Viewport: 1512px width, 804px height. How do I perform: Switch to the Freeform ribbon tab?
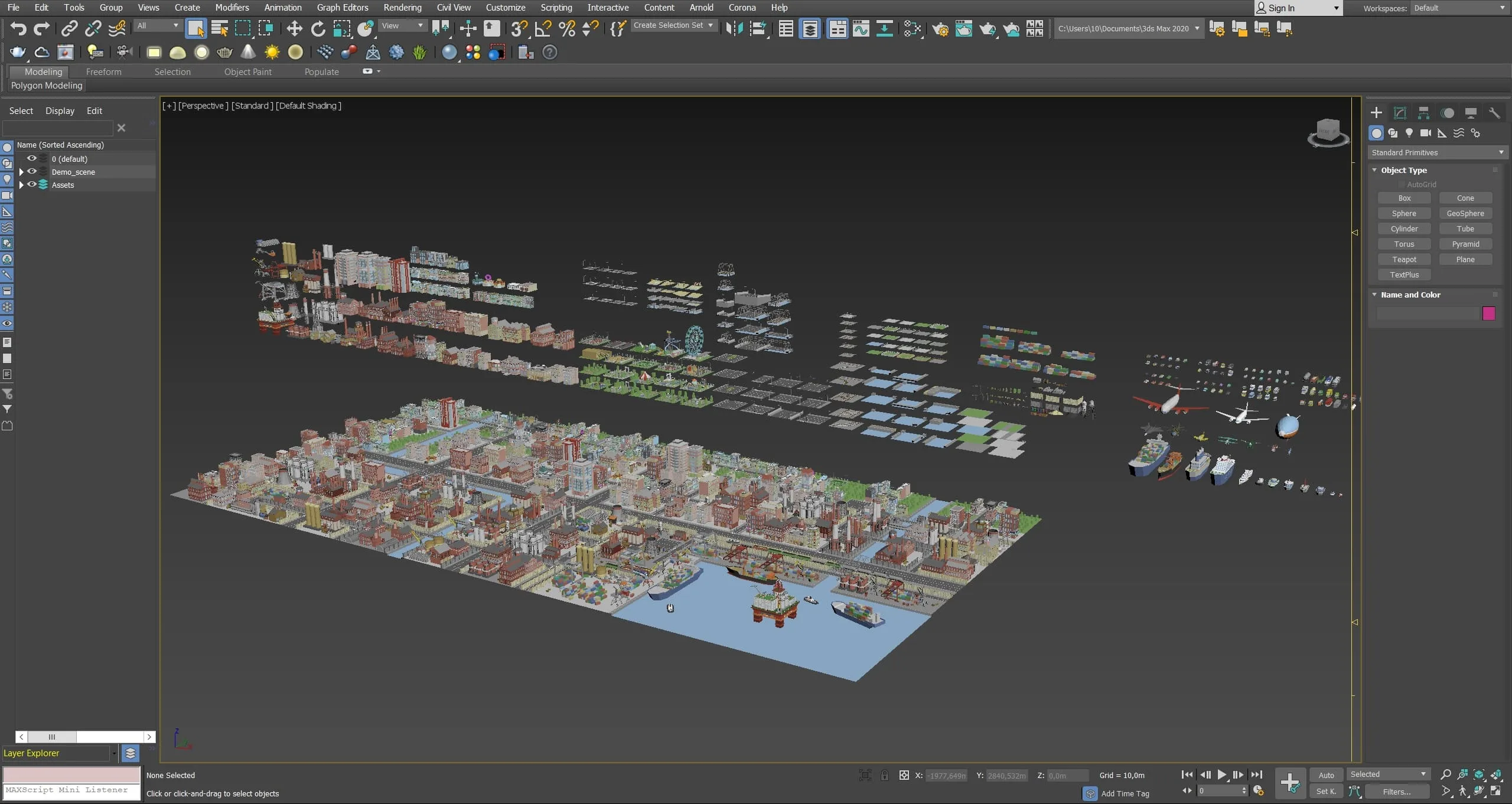pyautogui.click(x=103, y=71)
